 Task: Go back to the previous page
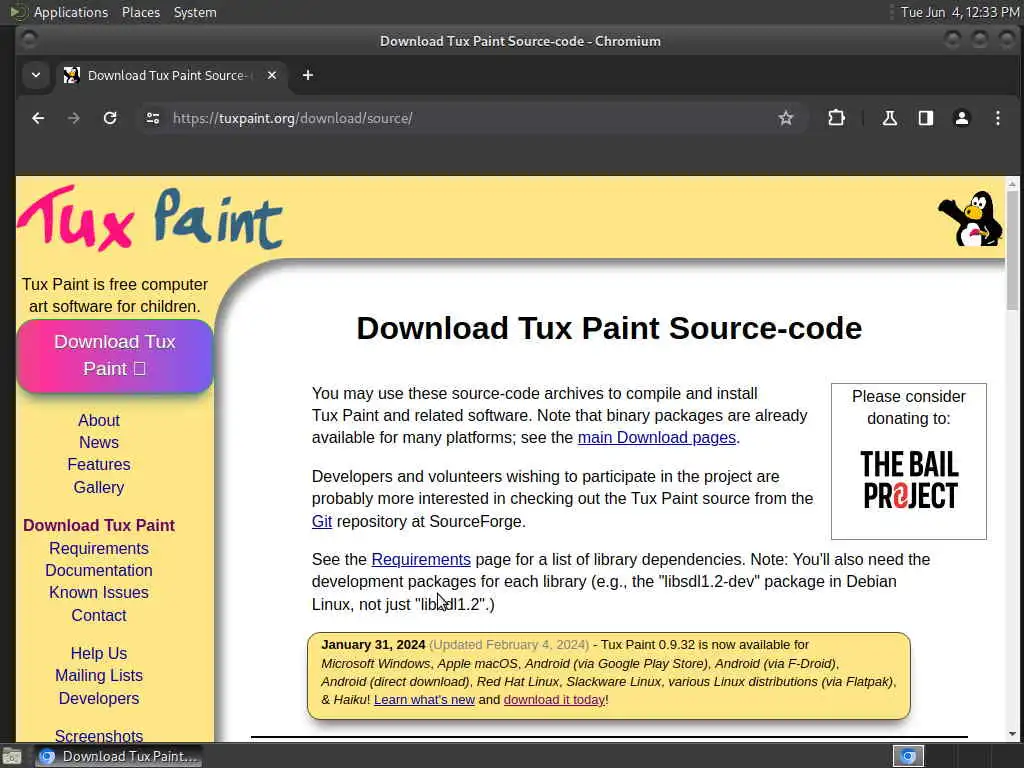(x=38, y=118)
